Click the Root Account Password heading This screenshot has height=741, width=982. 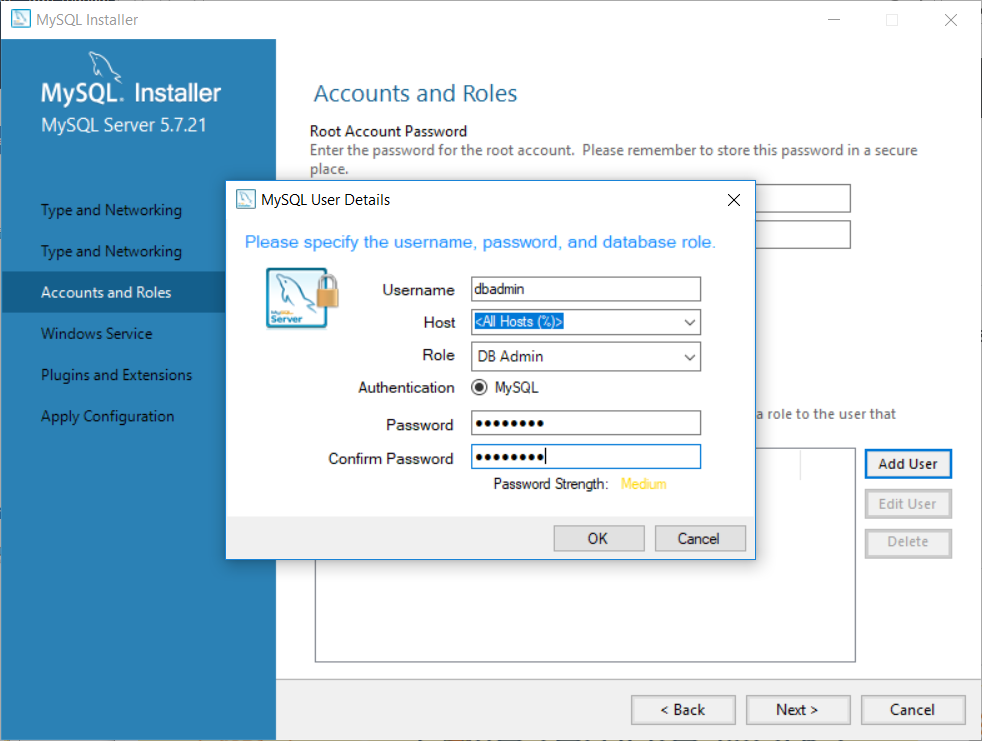[388, 131]
